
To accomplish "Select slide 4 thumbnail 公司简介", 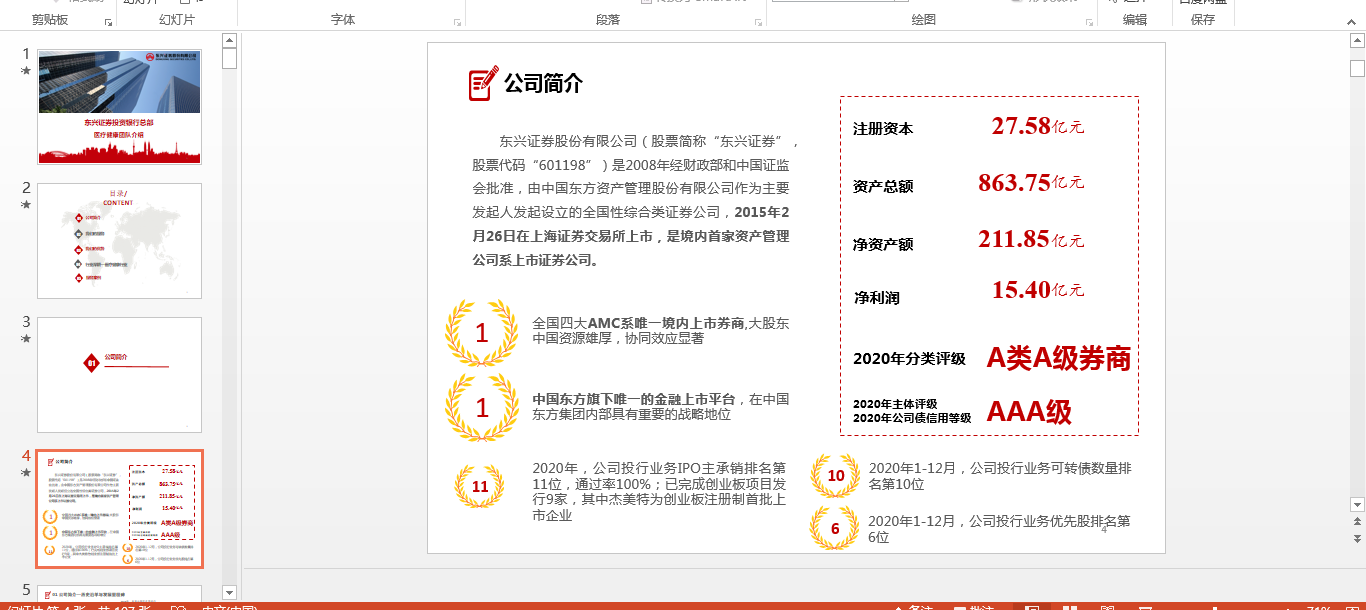I will coord(119,509).
